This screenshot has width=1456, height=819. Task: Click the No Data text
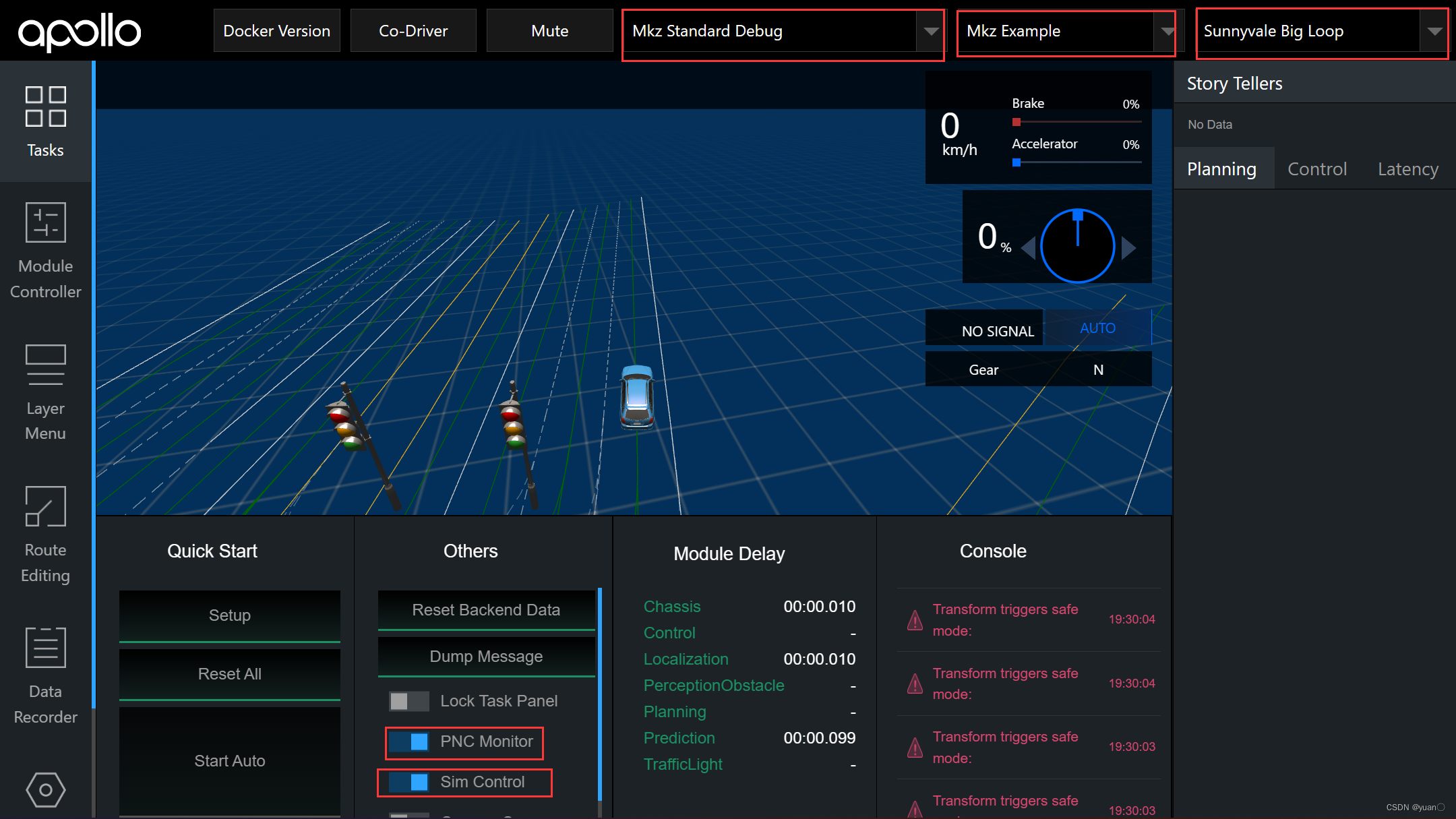point(1210,125)
